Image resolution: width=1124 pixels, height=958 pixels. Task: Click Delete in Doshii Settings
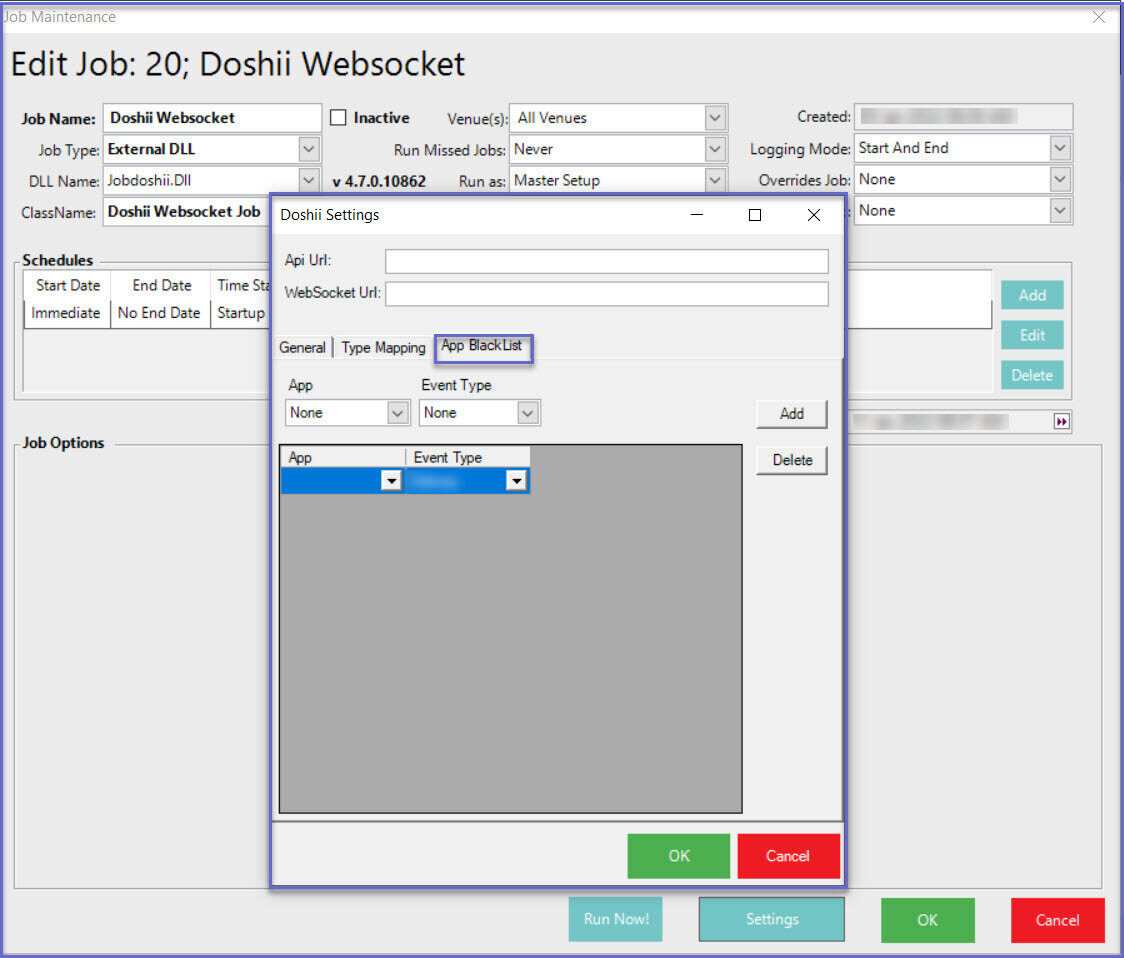click(x=792, y=460)
